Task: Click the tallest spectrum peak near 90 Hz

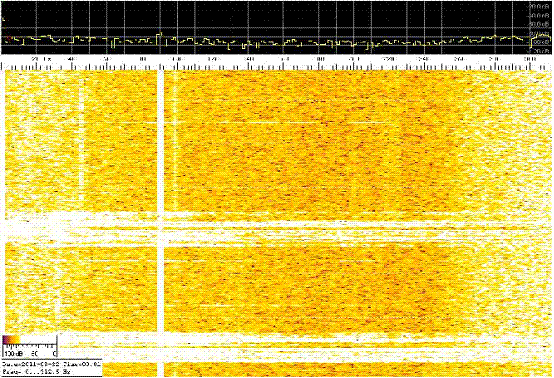Action: (160, 35)
